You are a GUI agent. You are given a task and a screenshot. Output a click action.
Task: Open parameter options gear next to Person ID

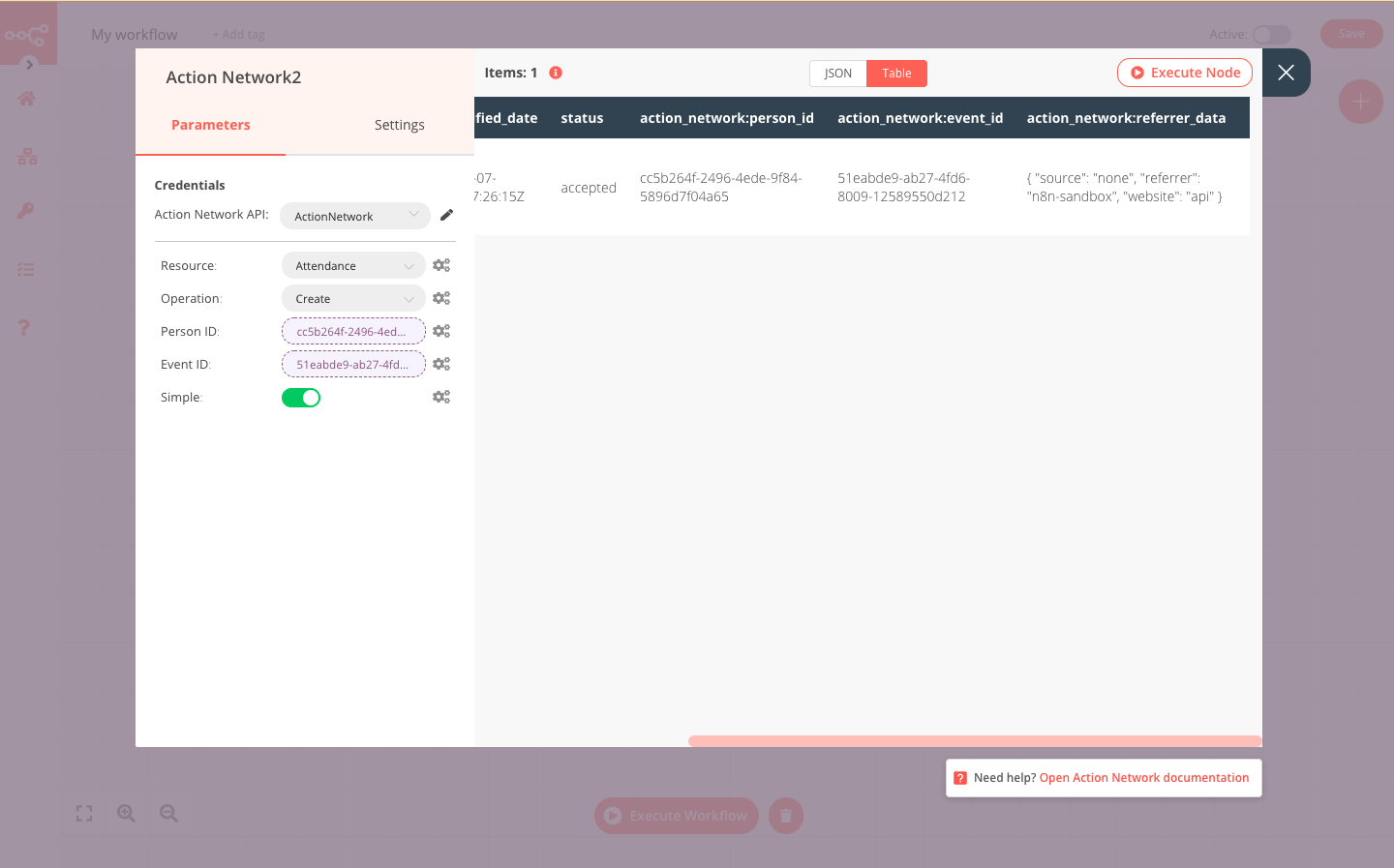pos(441,330)
